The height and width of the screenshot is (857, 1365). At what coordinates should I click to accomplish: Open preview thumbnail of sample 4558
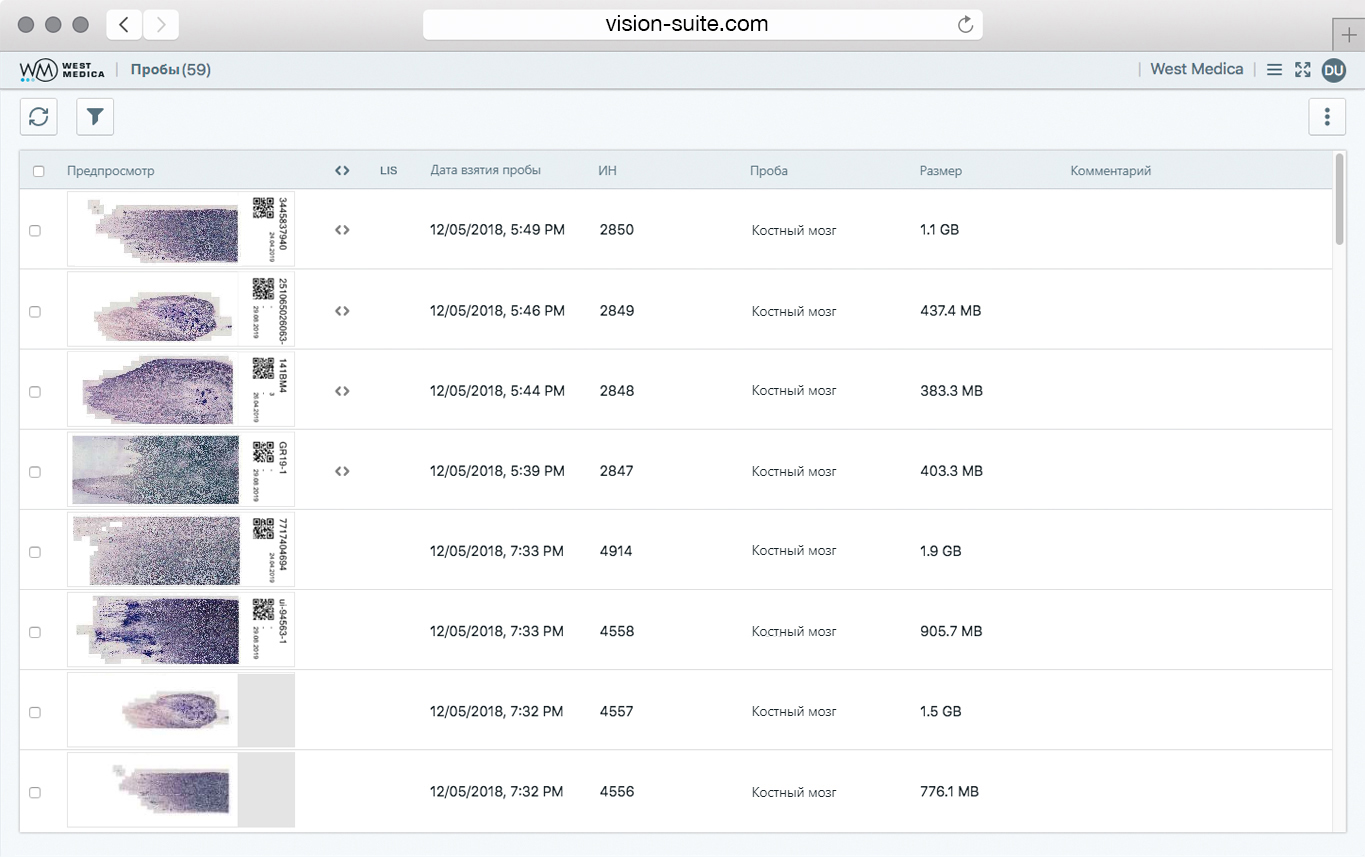[x=180, y=631]
